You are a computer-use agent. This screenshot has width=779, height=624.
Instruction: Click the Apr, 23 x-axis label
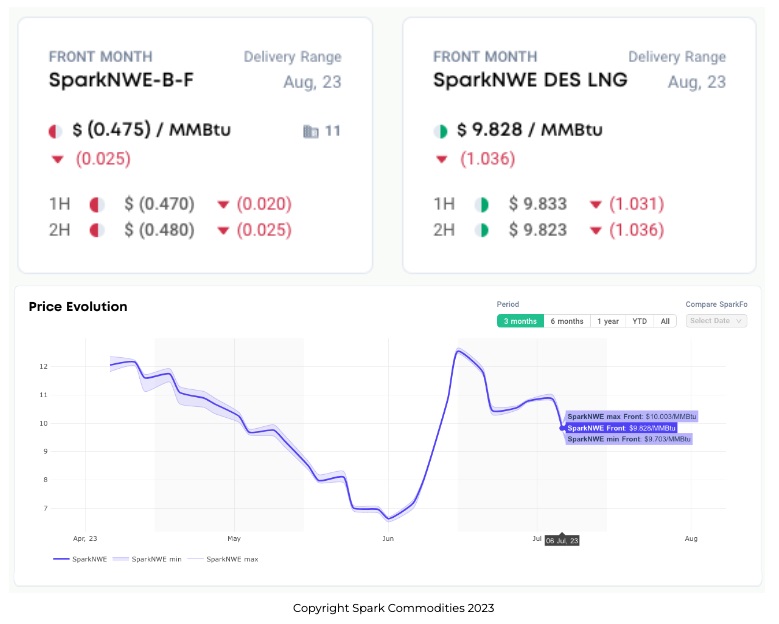pos(85,539)
